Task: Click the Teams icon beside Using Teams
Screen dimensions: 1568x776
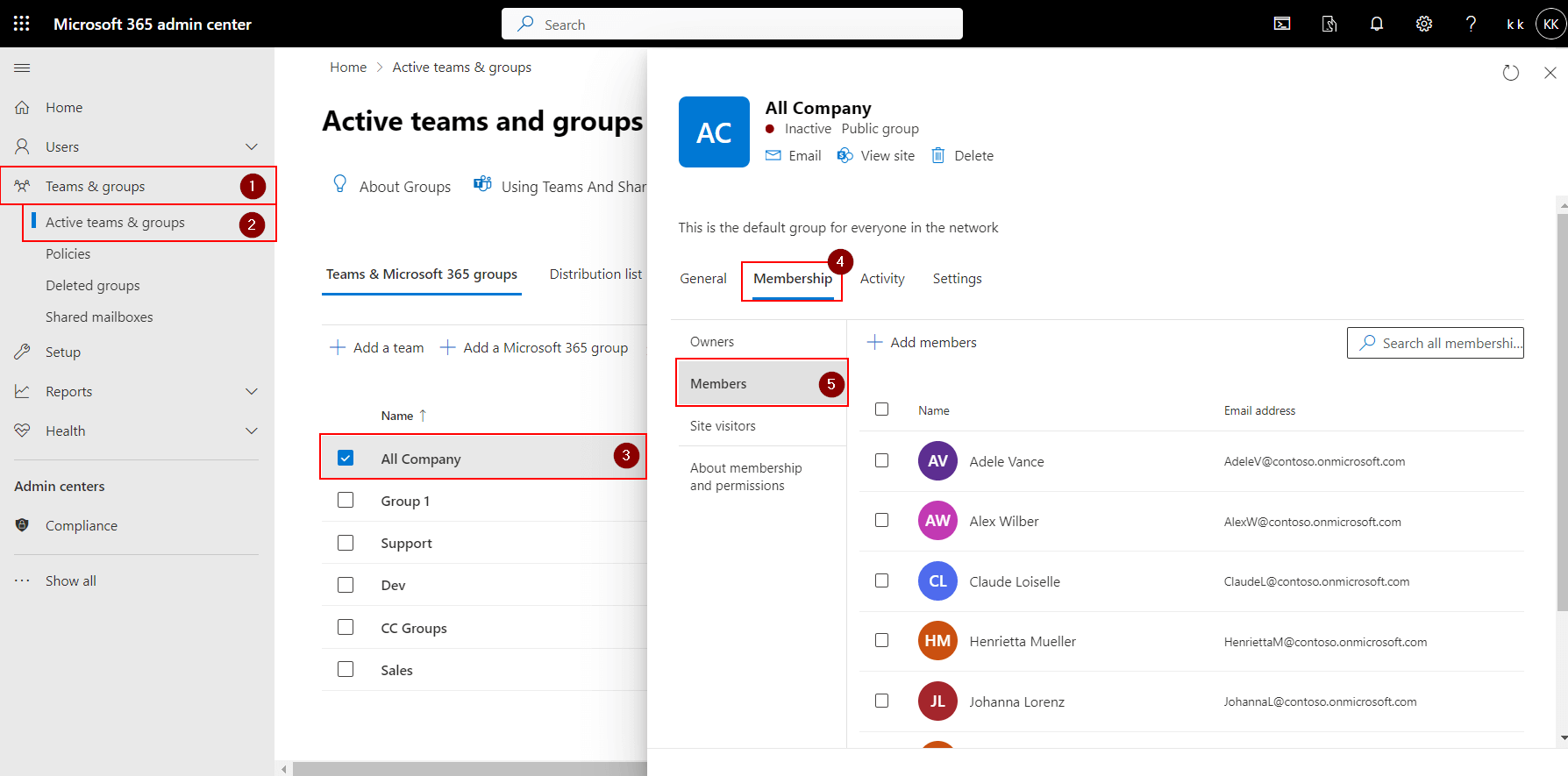Action: pos(482,183)
